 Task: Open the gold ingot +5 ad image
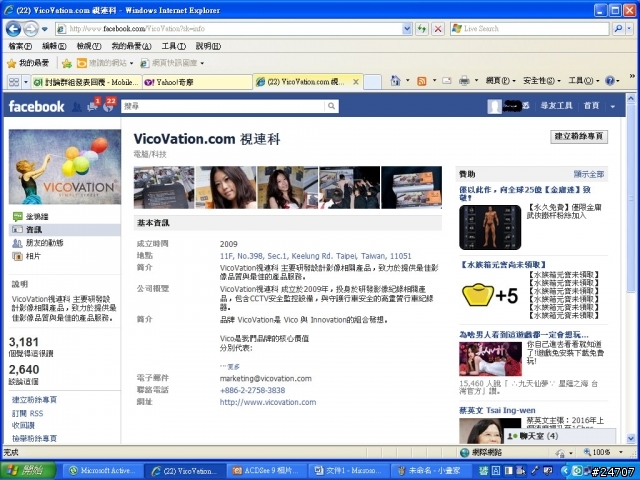point(490,295)
